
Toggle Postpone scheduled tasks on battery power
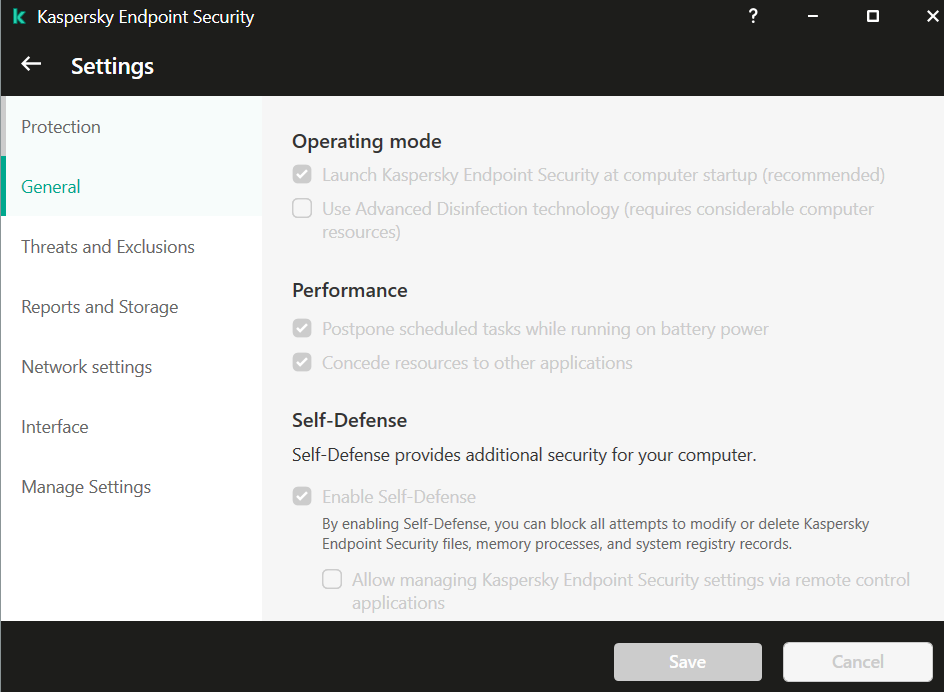302,329
